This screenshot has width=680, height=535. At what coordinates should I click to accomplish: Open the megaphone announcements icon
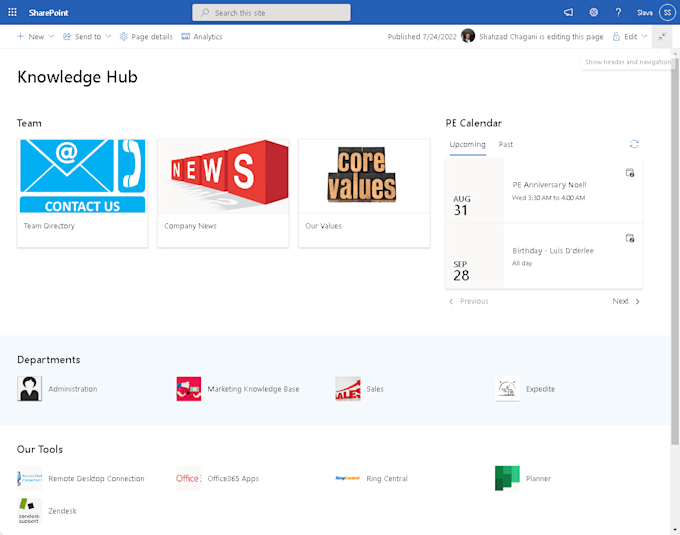[568, 13]
